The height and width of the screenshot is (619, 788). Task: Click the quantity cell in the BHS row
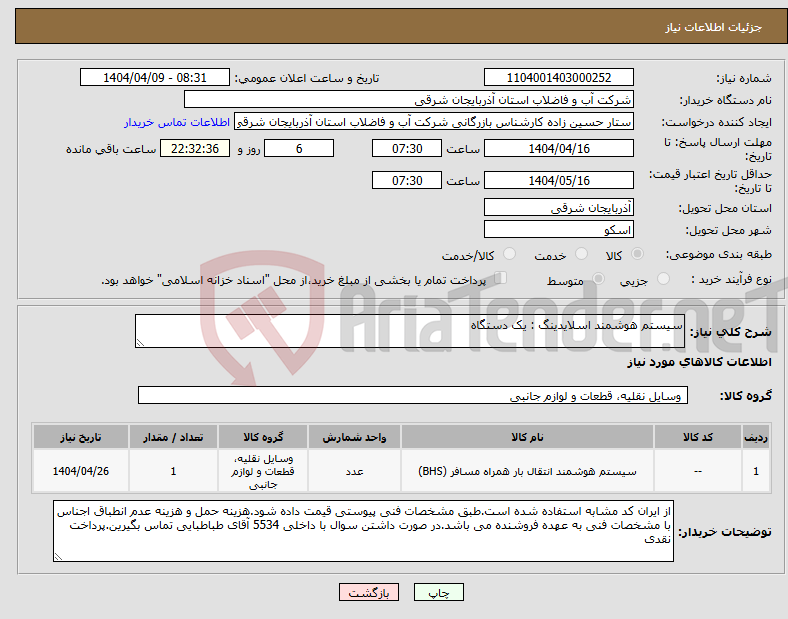click(x=173, y=471)
